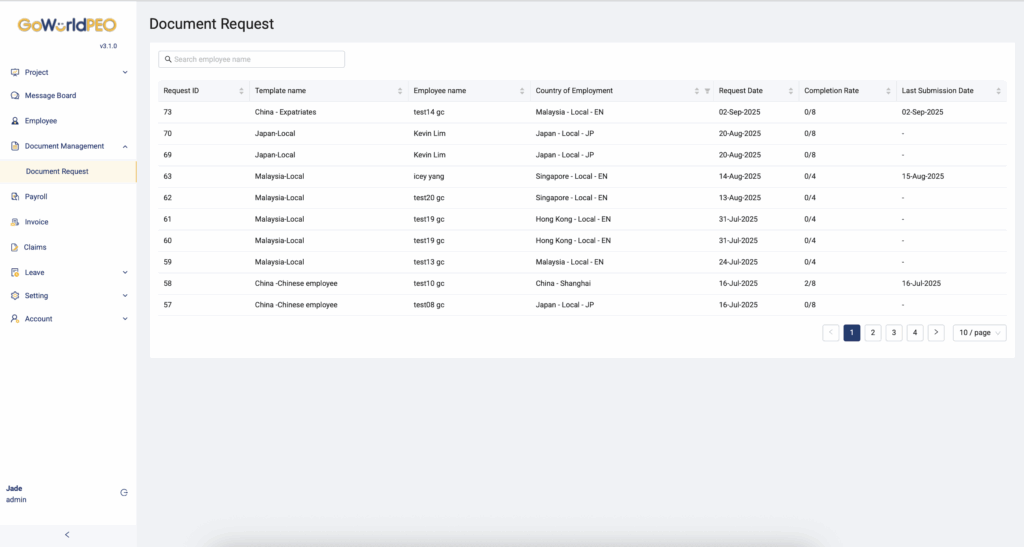This screenshot has height=547, width=1024.
Task: Open the Account menu item
Action: click(39, 319)
